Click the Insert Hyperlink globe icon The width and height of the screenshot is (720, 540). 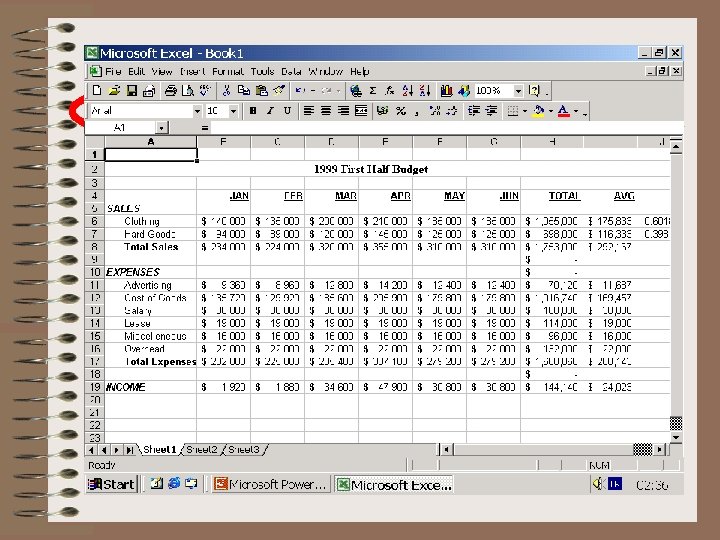(x=355, y=90)
